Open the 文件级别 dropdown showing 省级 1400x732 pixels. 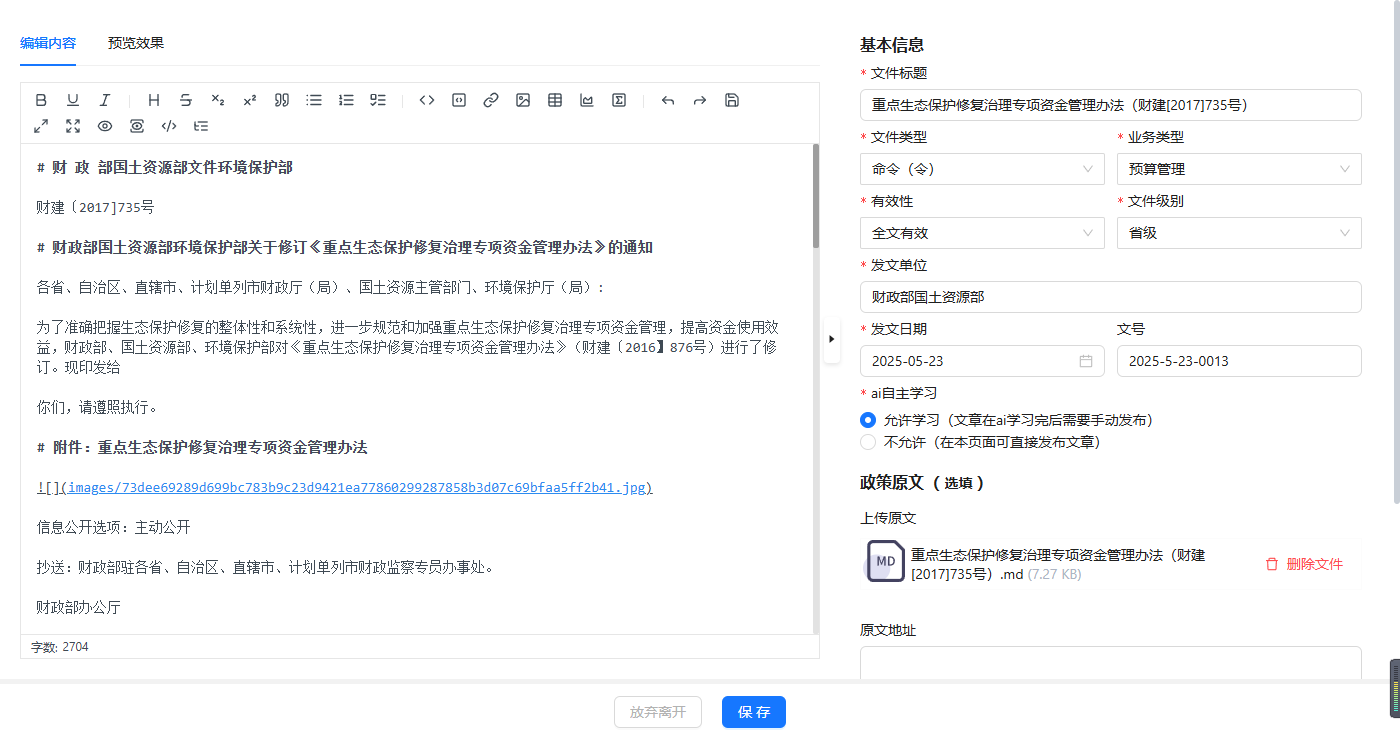(1238, 233)
